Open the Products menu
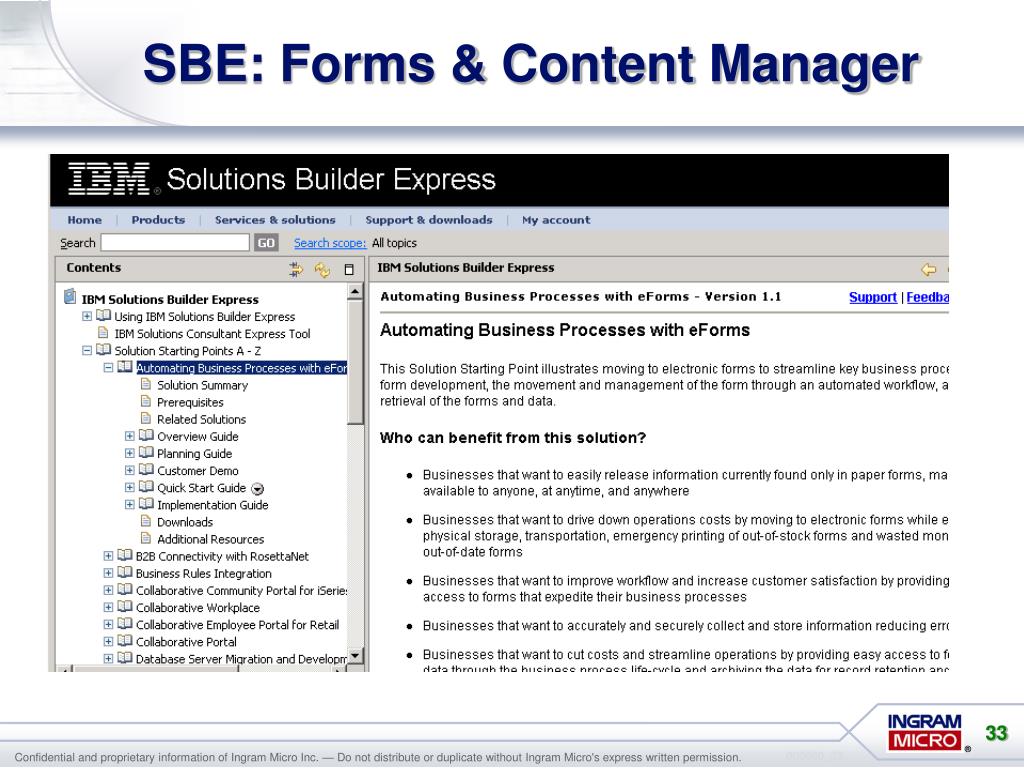The height and width of the screenshot is (768, 1024). click(158, 220)
